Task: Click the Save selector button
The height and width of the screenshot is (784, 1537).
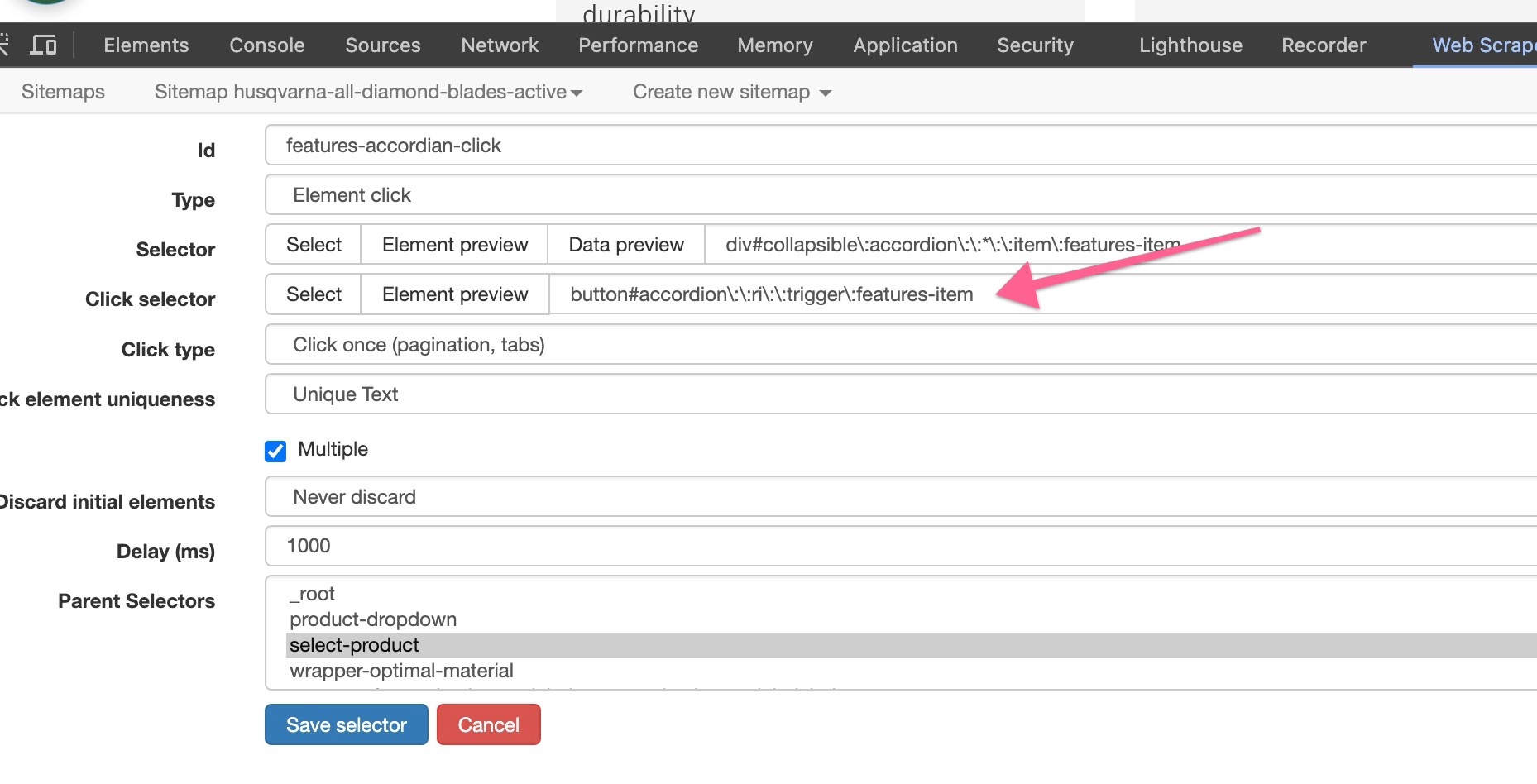Action: pyautogui.click(x=346, y=725)
